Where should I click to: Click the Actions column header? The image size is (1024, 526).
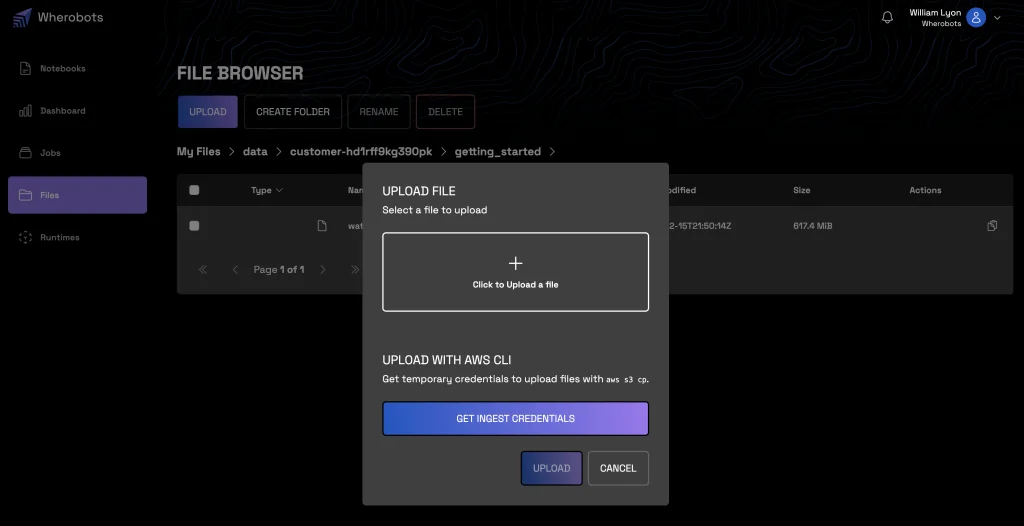[x=925, y=190]
